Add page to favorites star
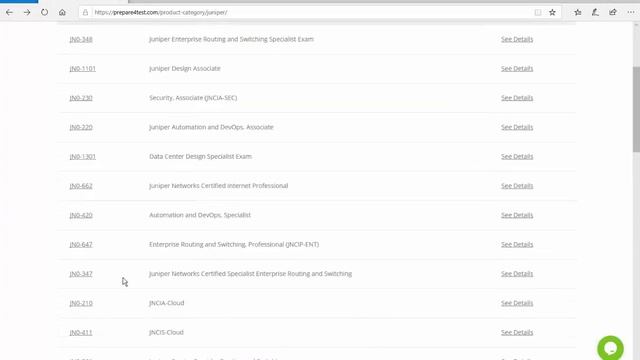The image size is (640, 360). 552,12
